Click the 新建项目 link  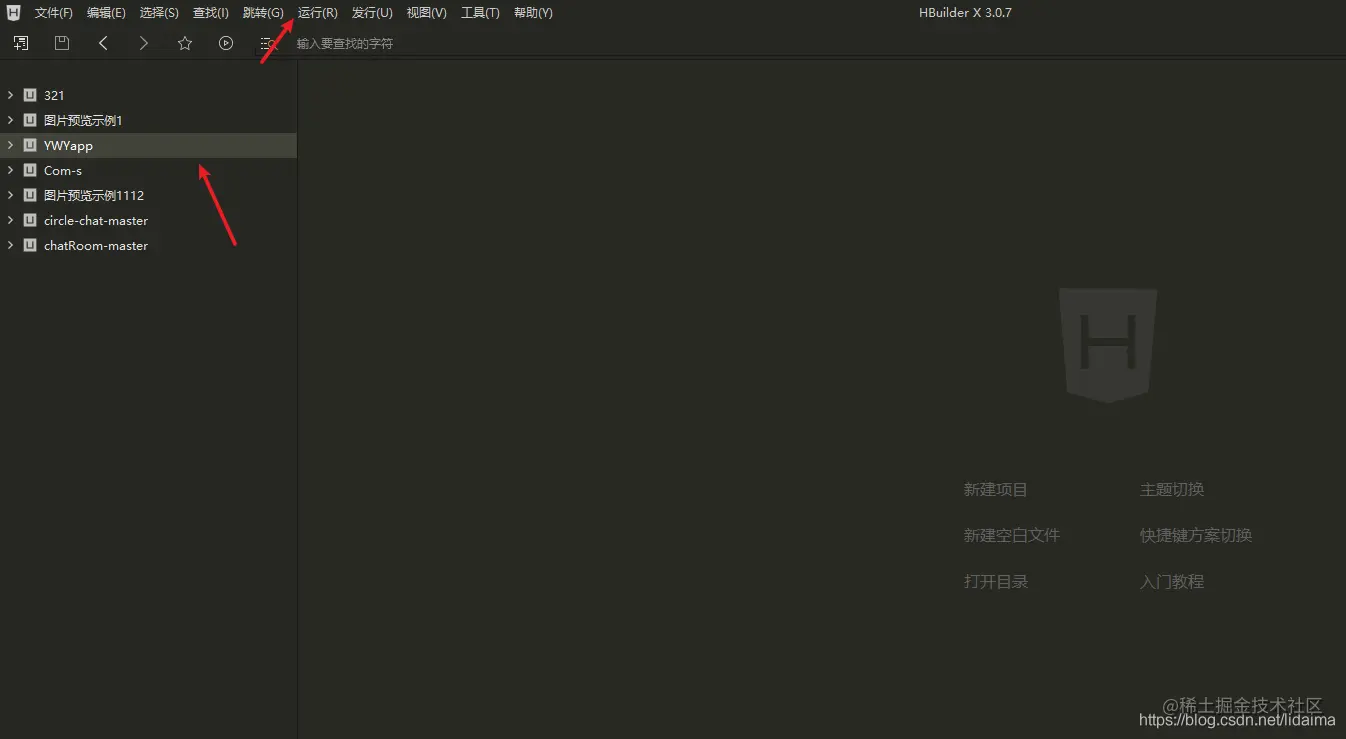click(x=995, y=489)
